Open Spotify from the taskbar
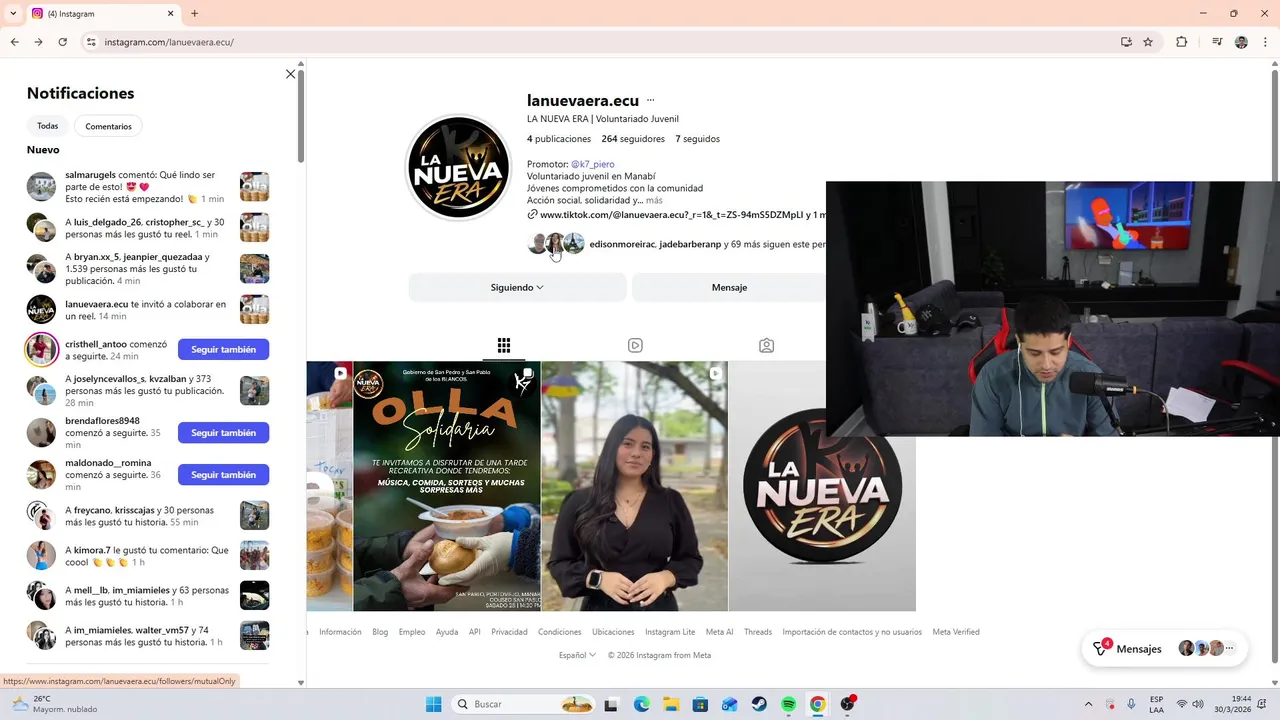The height and width of the screenshot is (720, 1280). (x=788, y=704)
